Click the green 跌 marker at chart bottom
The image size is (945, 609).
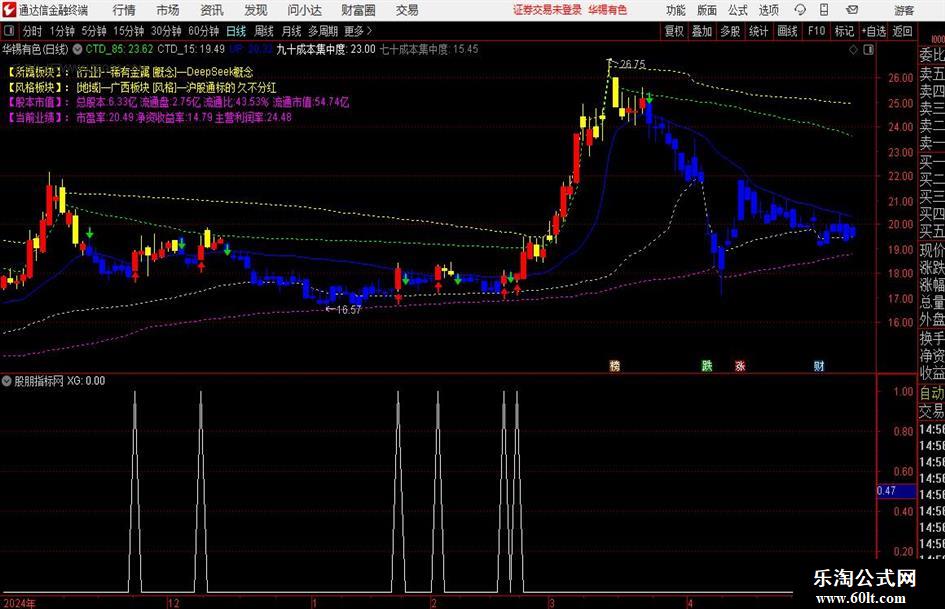pyautogui.click(x=707, y=365)
